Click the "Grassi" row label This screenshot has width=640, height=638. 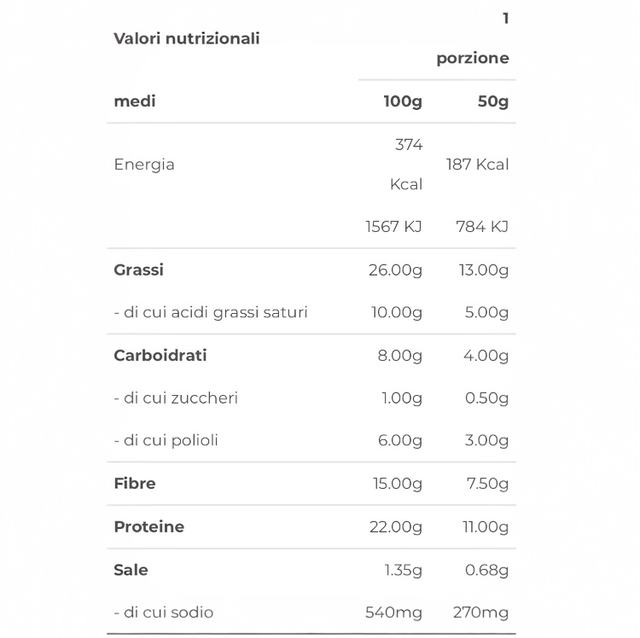point(139,270)
